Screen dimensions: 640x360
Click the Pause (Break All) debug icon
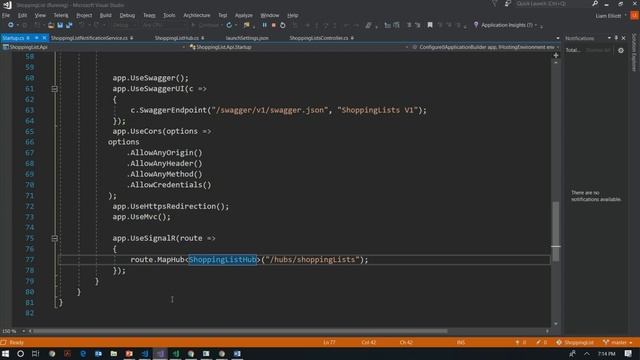(x=264, y=25)
